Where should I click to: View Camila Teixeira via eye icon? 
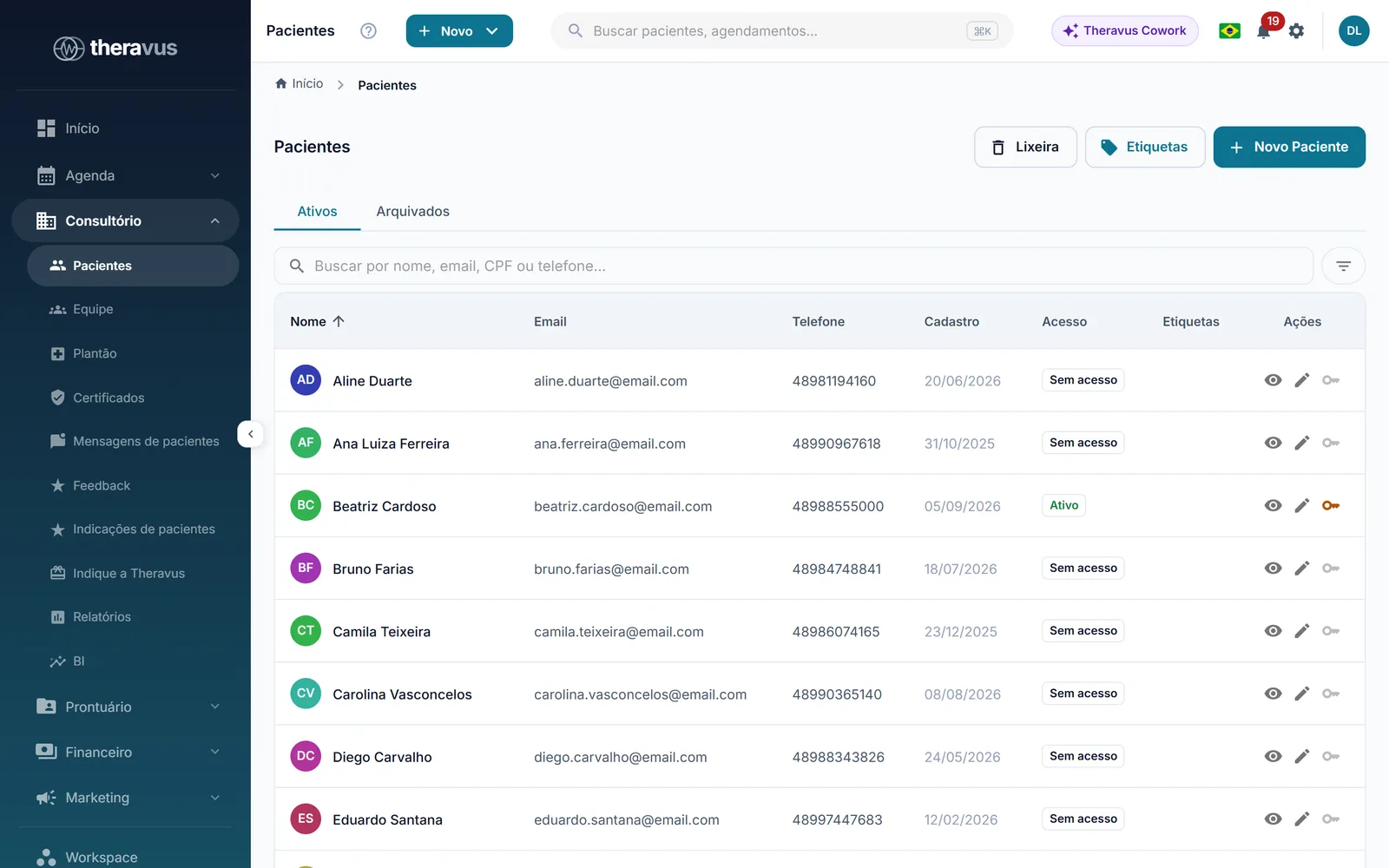click(x=1273, y=631)
